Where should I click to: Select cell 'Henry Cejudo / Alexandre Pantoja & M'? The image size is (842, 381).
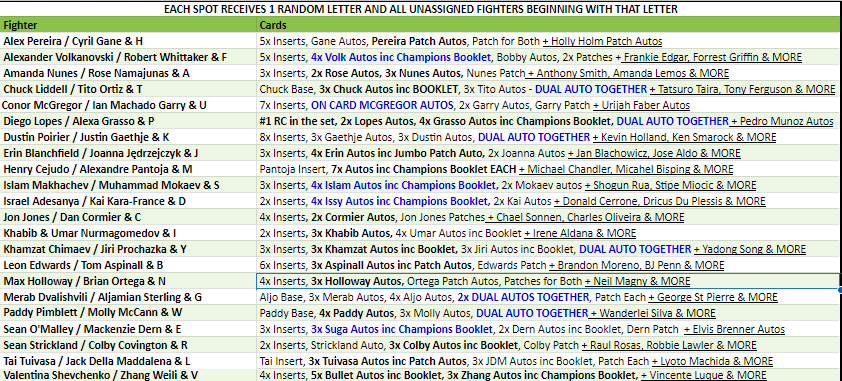129,169
